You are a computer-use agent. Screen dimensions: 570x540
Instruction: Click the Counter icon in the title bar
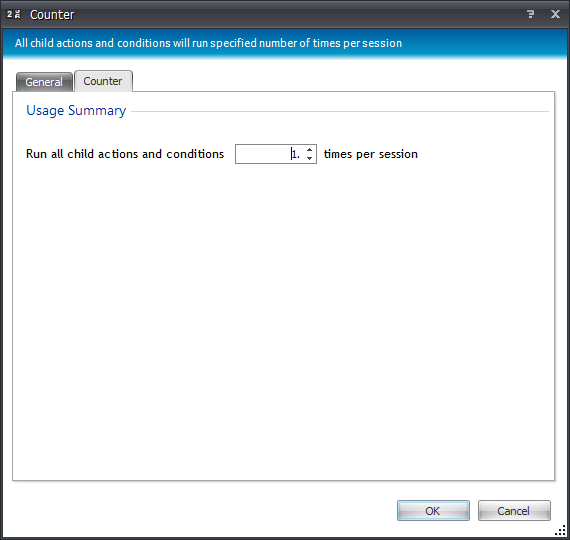tap(13, 15)
